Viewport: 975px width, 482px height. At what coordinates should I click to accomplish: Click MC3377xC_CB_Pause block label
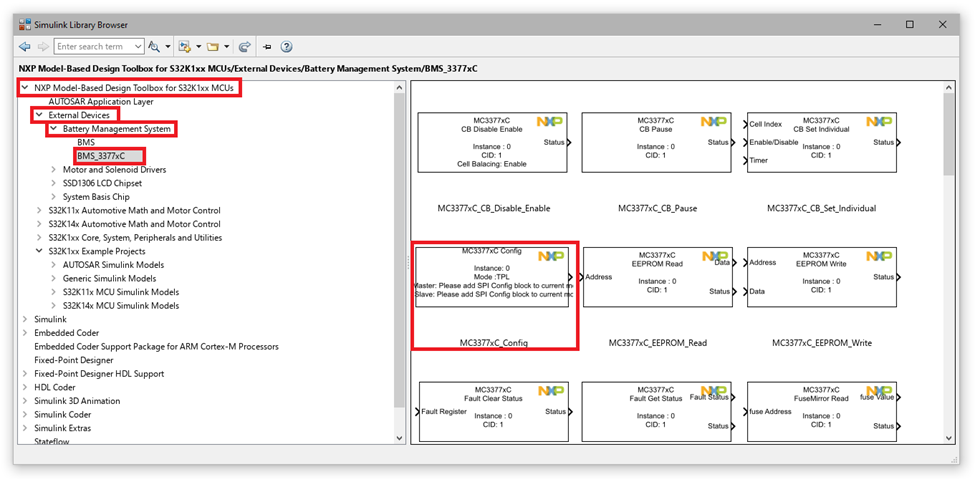[657, 208]
